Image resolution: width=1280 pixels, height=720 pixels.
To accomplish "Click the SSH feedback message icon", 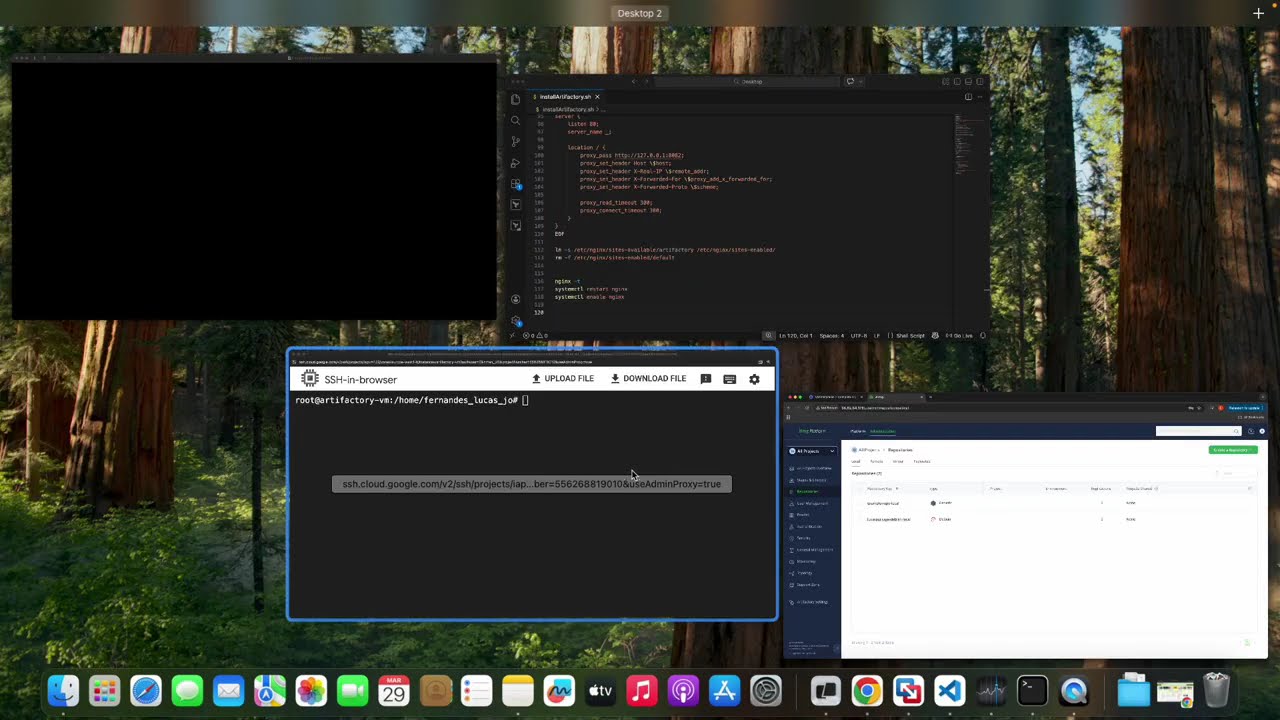I will click(706, 379).
